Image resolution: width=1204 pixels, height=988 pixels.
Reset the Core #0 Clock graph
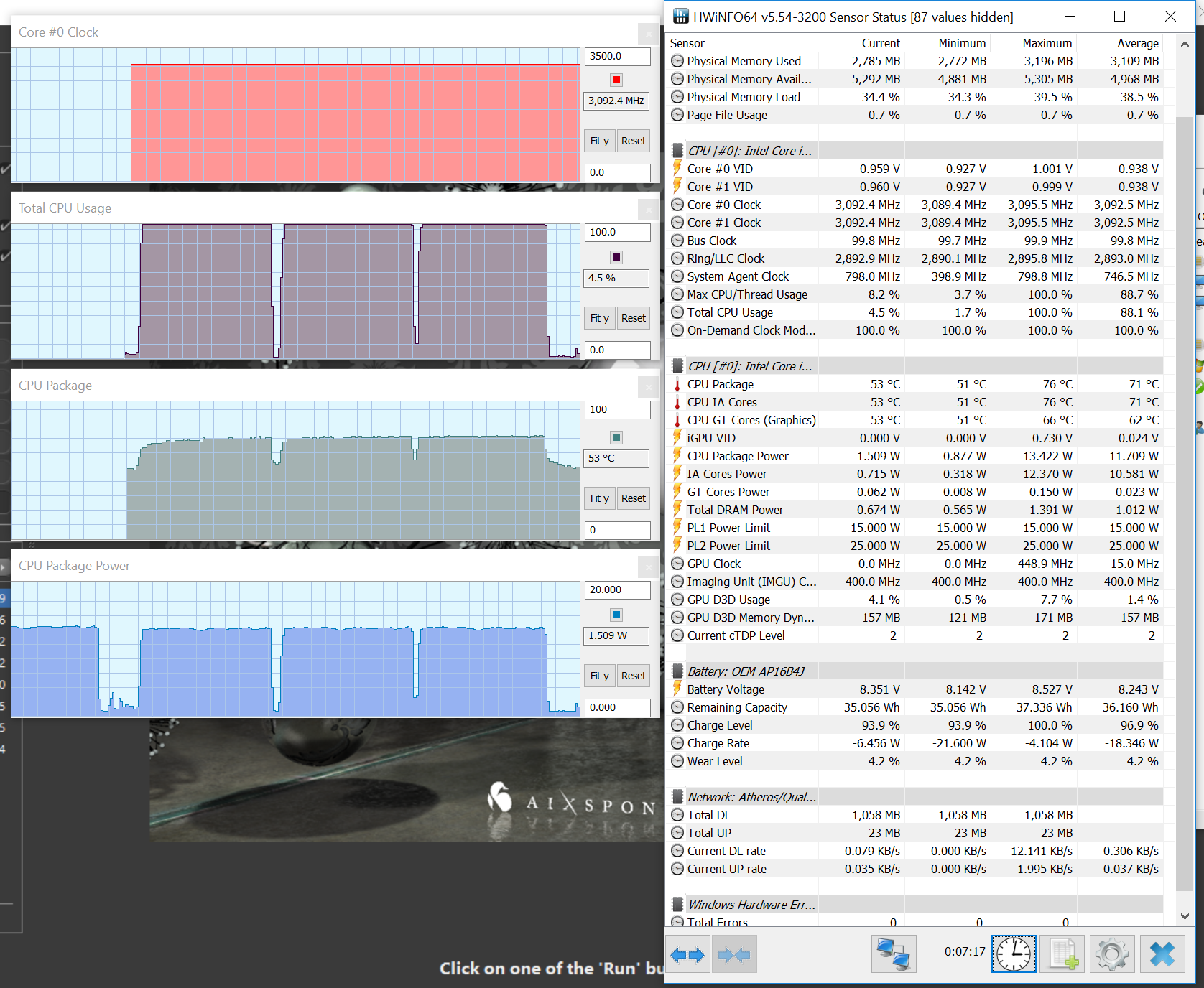(634, 141)
